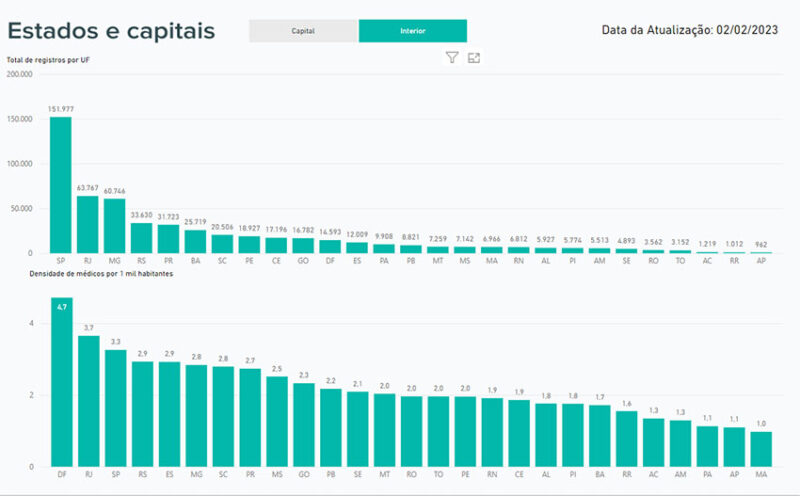The width and height of the screenshot is (800, 496).
Task: Select the RJ density bar at 3.7
Action: click(89, 400)
